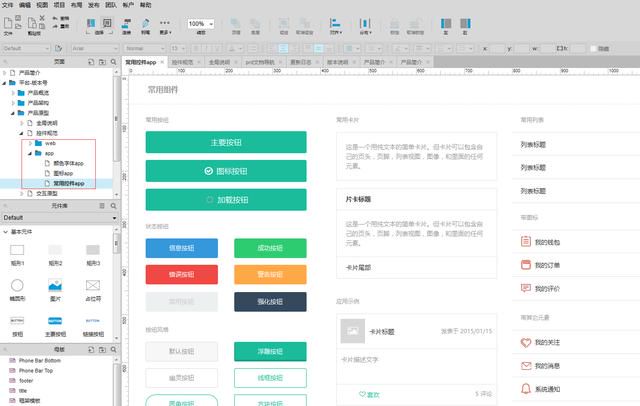Click the 我的订单 list item
This screenshot has width=640, height=406.
pos(576,265)
